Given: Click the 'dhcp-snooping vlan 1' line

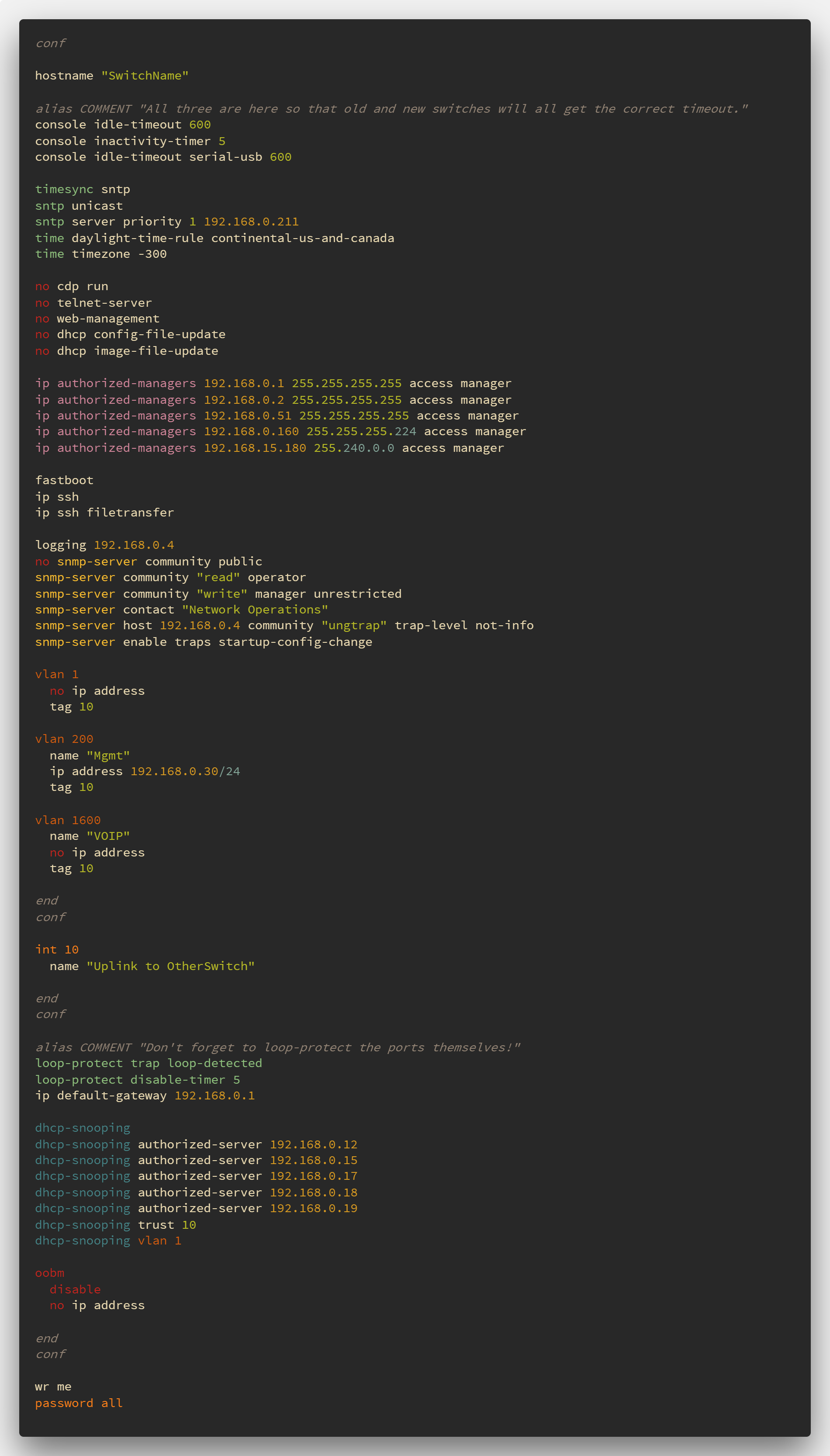Looking at the screenshot, I should [108, 1241].
